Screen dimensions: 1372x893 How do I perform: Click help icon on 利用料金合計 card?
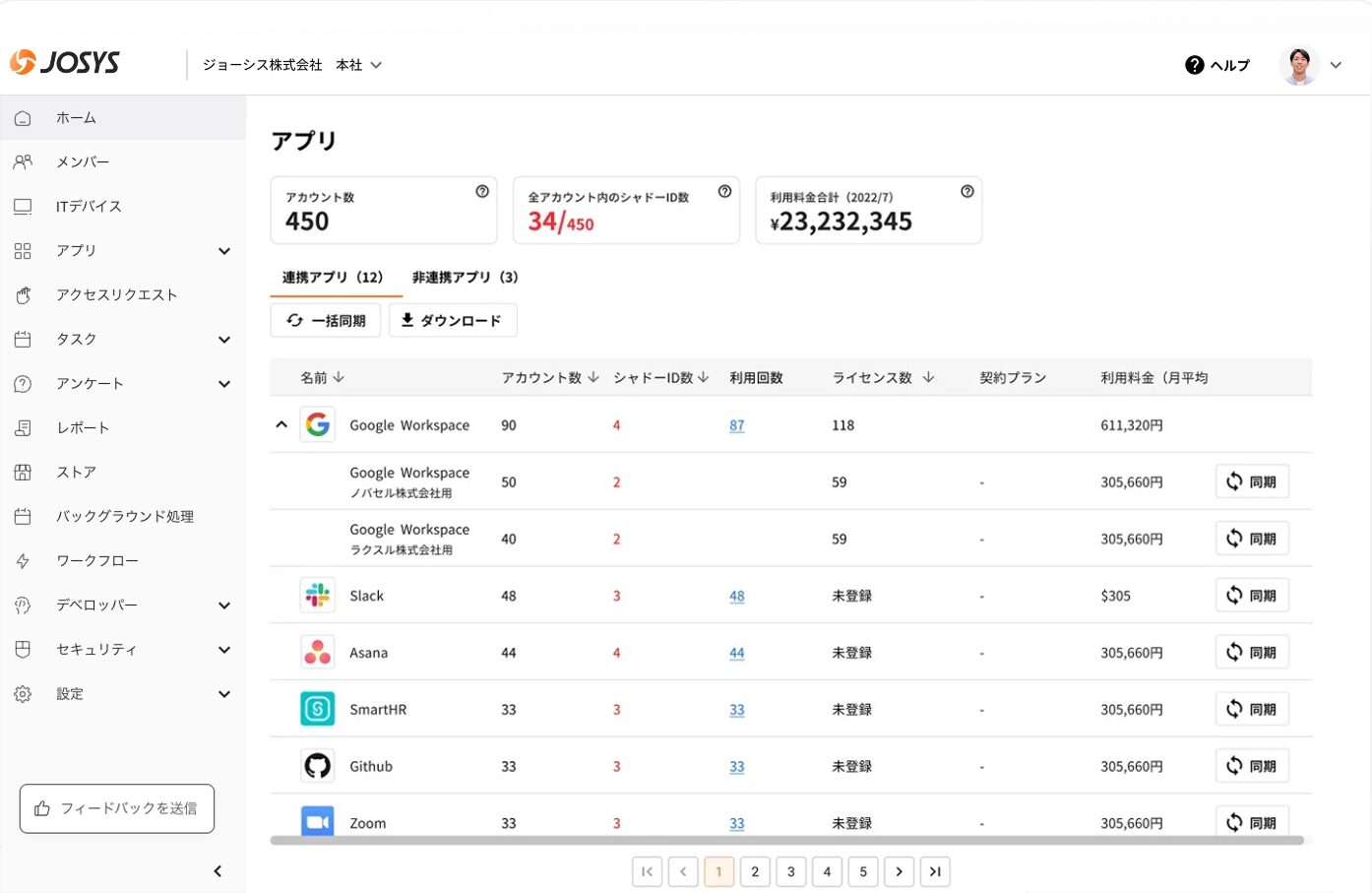pos(967,191)
